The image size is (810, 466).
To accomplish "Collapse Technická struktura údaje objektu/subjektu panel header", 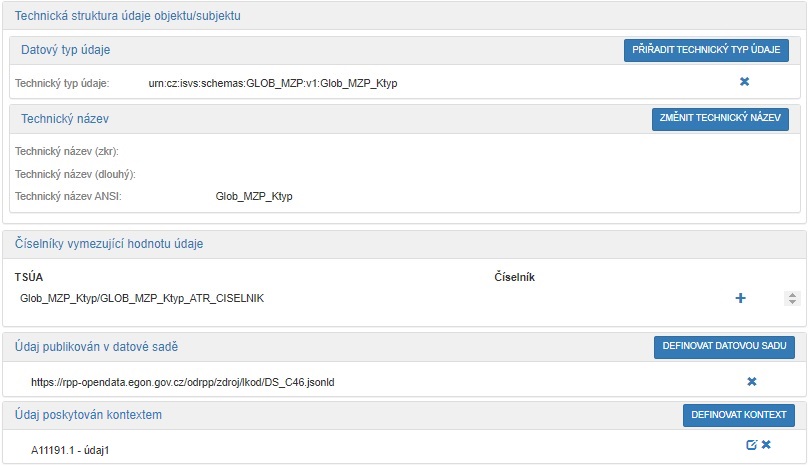I will (126, 16).
